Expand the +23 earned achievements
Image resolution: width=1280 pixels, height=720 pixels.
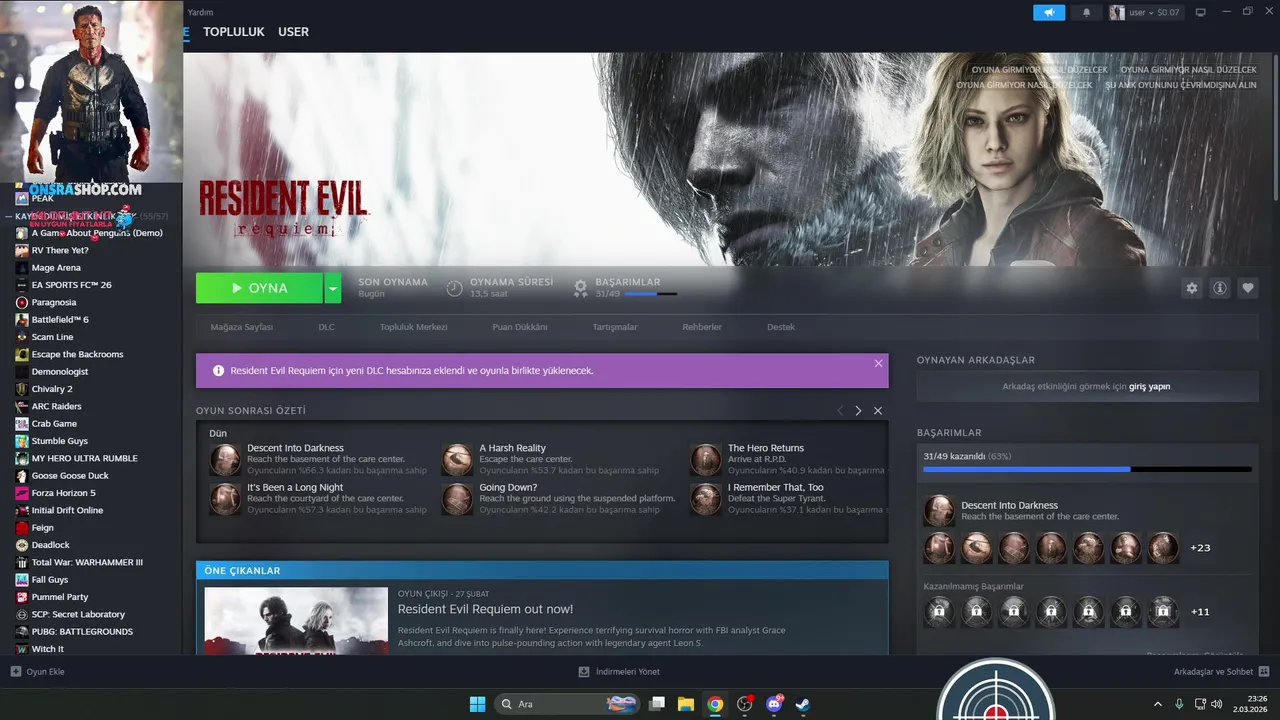coord(1200,548)
